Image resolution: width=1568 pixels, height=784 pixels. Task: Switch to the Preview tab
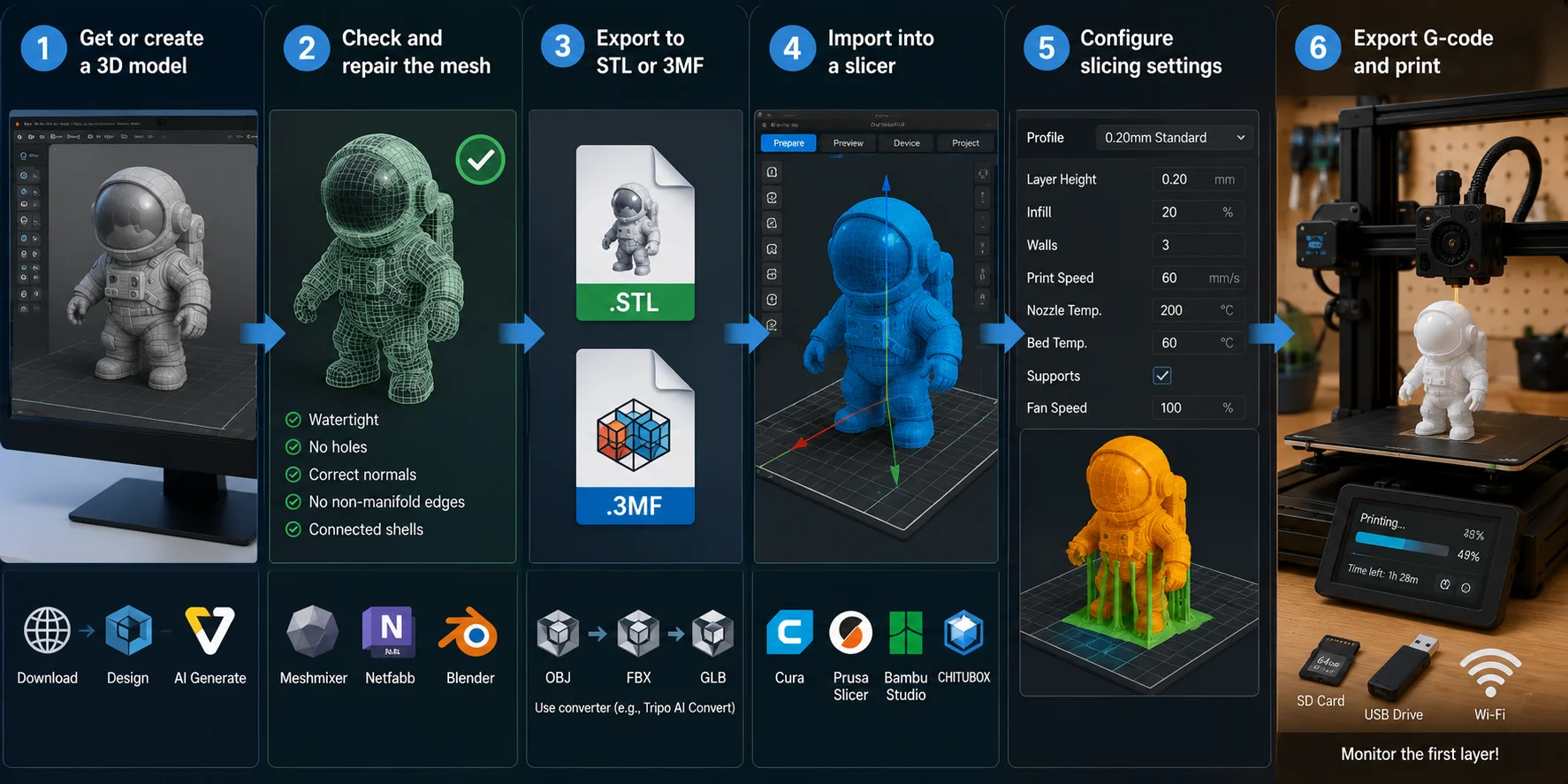click(848, 143)
